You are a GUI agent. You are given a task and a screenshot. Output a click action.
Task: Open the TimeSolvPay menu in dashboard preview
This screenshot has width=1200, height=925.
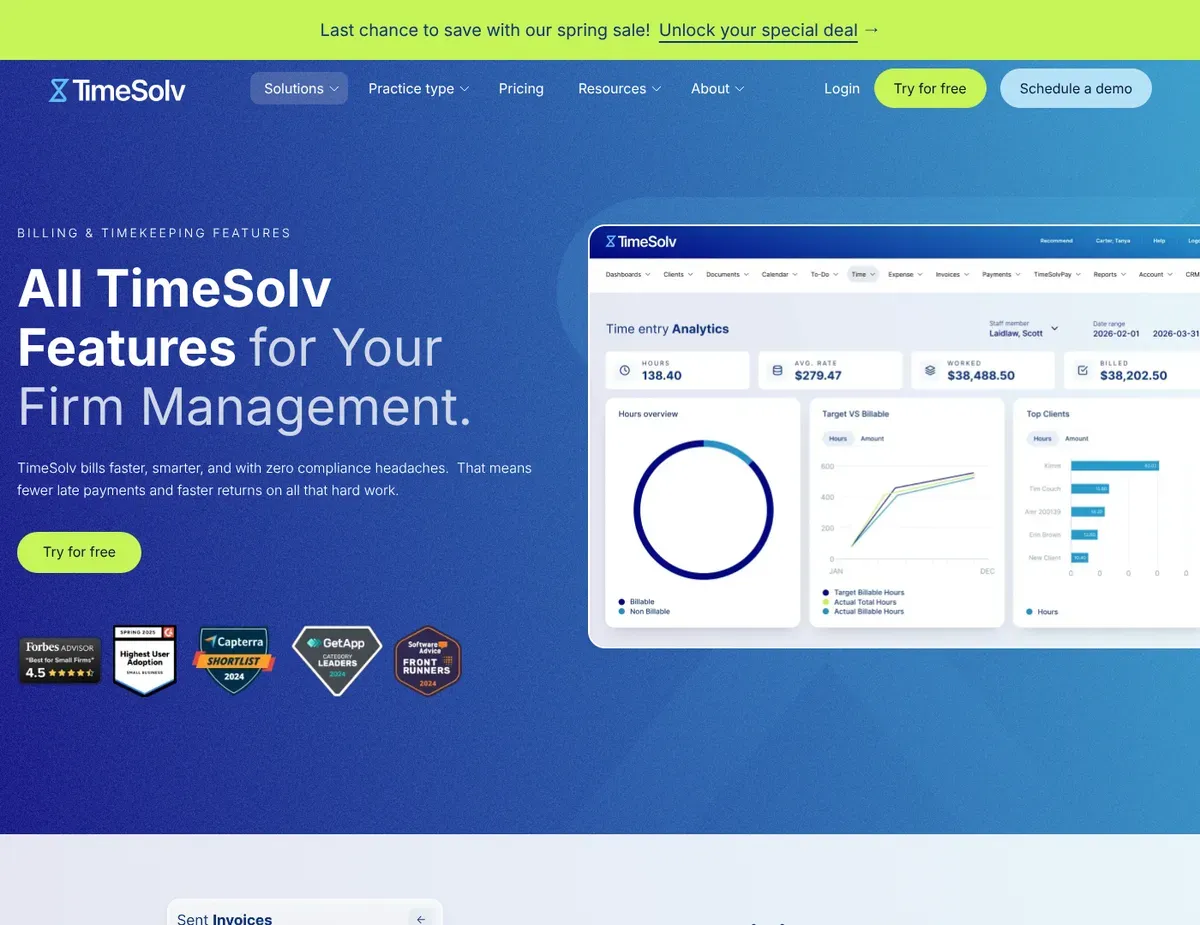click(1057, 274)
